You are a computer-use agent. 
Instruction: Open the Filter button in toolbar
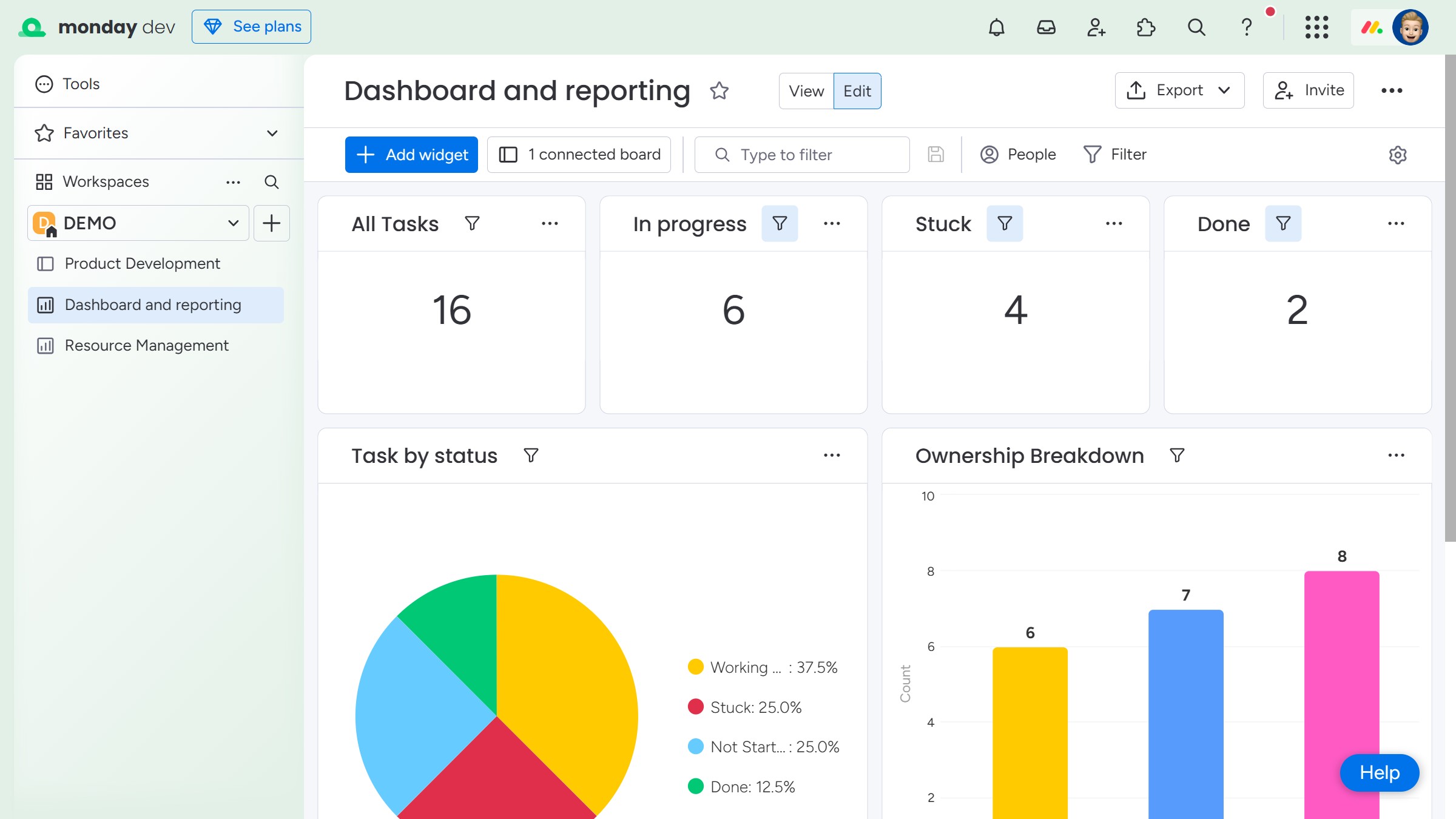click(1115, 155)
